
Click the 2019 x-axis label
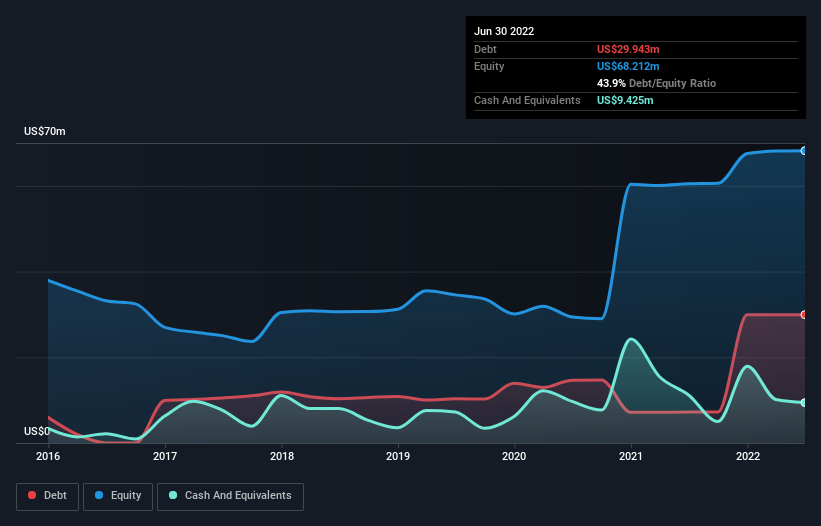tap(398, 456)
